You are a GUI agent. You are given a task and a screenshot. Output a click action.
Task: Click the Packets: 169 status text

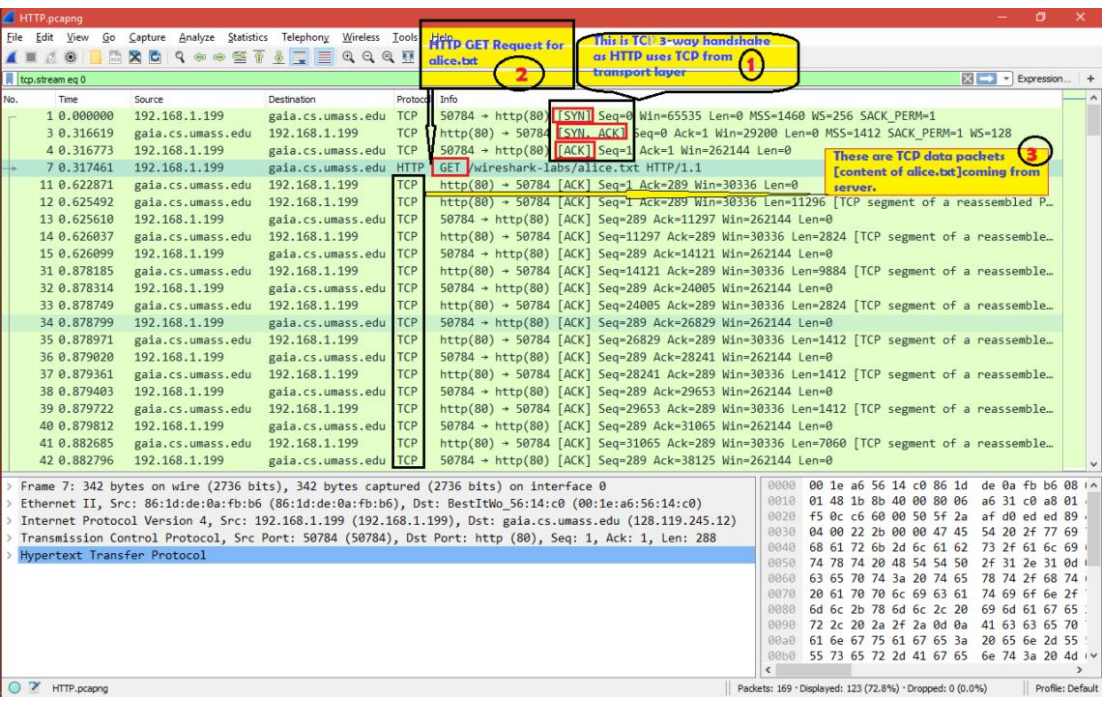click(x=766, y=688)
